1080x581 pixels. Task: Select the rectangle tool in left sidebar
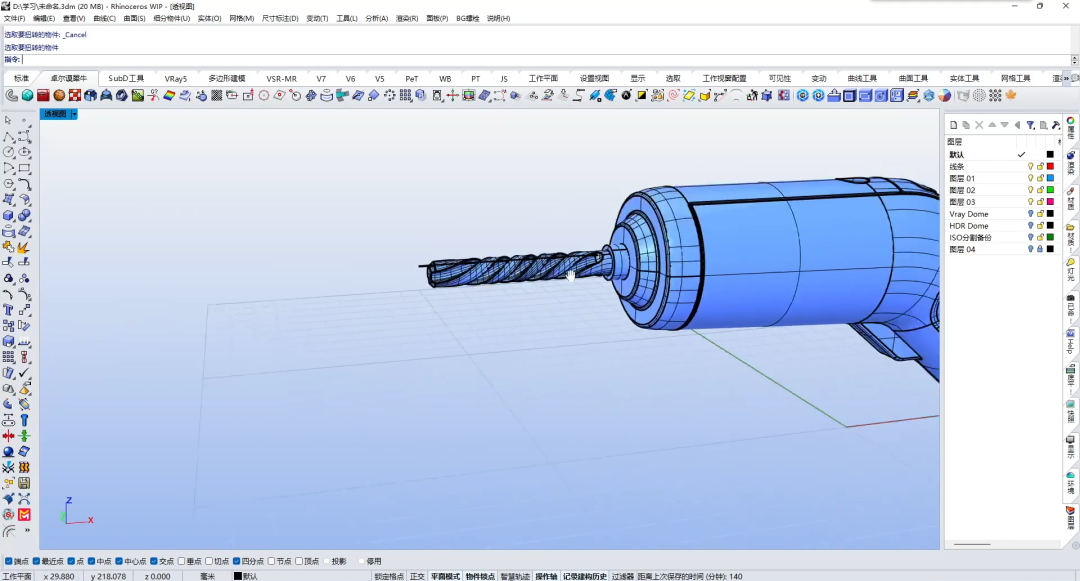point(24,168)
